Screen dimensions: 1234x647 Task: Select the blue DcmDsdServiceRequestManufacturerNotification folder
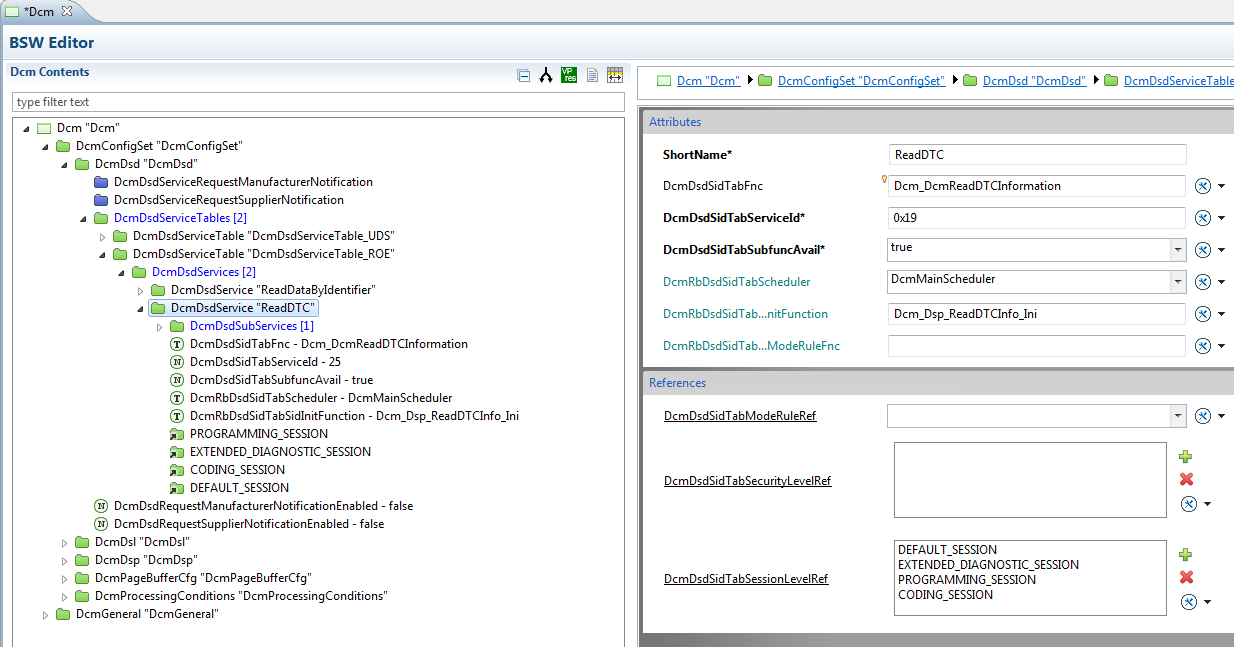tap(233, 182)
